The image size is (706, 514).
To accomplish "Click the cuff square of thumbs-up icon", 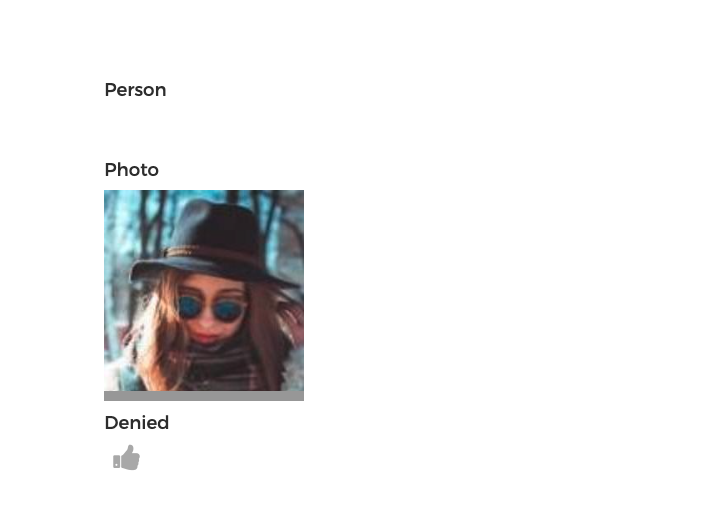I will 117,461.
